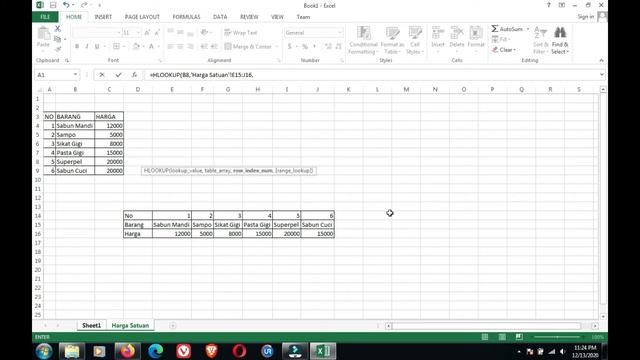This screenshot has height=360, width=640.
Task: Click the Copy icon
Action: point(58,39)
